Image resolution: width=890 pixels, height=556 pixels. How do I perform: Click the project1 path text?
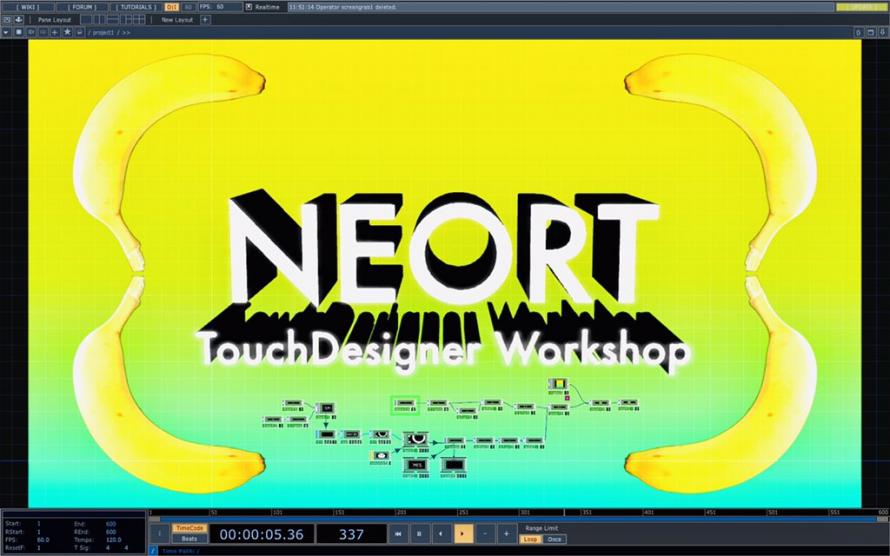(103, 33)
